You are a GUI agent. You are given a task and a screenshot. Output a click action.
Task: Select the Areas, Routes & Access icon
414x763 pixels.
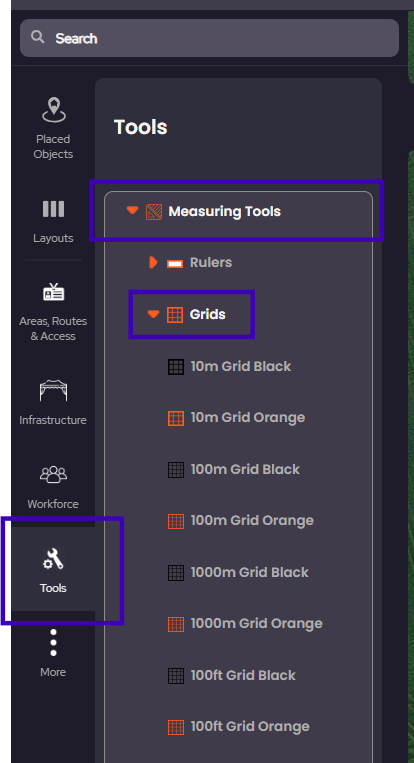(x=54, y=292)
